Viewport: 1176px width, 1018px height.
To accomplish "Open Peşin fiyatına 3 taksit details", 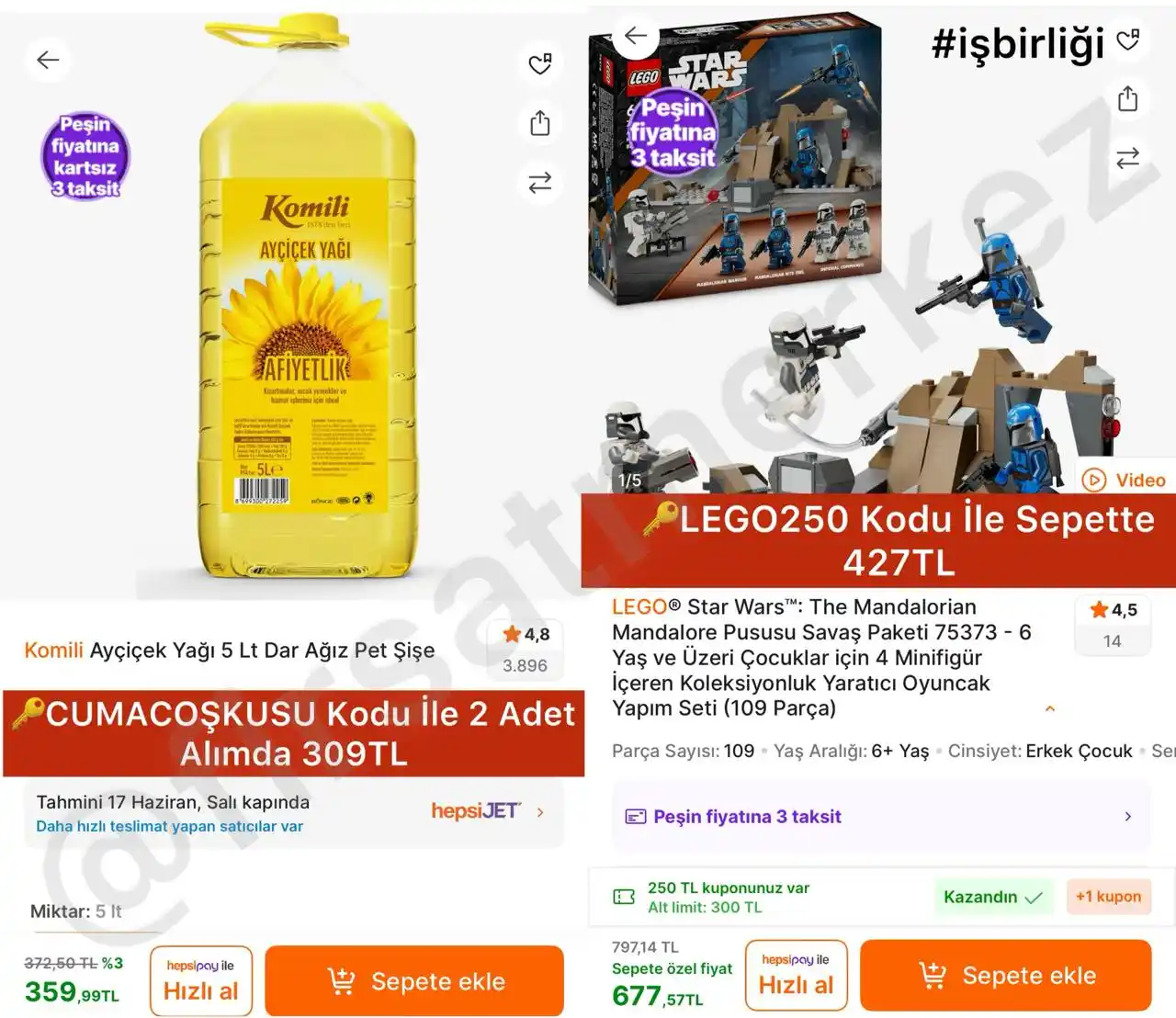I will 881,817.
